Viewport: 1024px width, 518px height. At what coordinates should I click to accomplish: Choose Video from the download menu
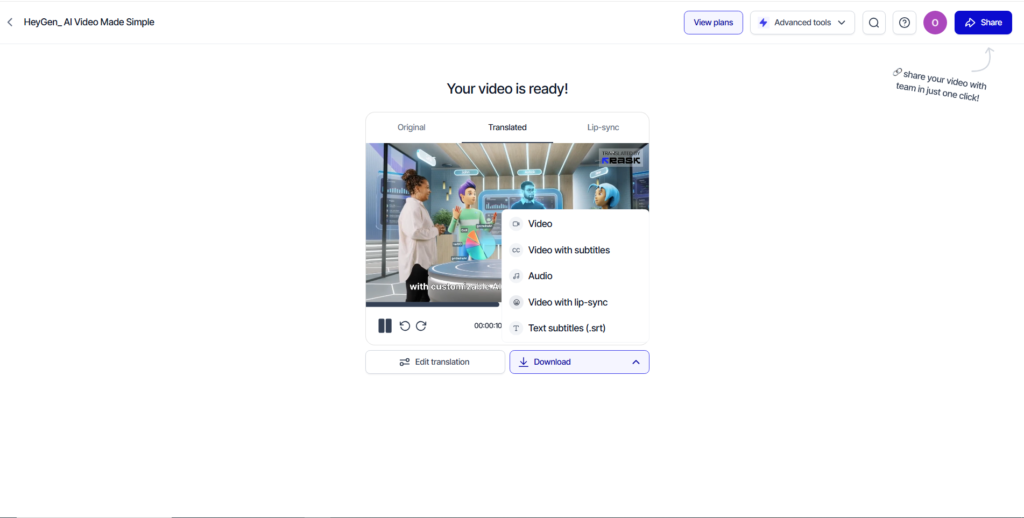(575, 224)
